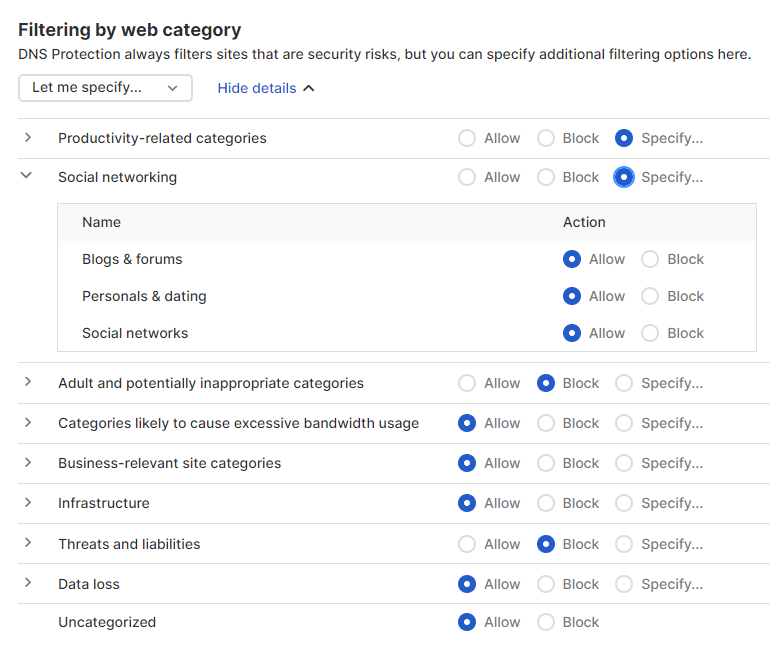Open the 'Let me specify...' dropdown
This screenshot has width=770, height=651.
105,88
